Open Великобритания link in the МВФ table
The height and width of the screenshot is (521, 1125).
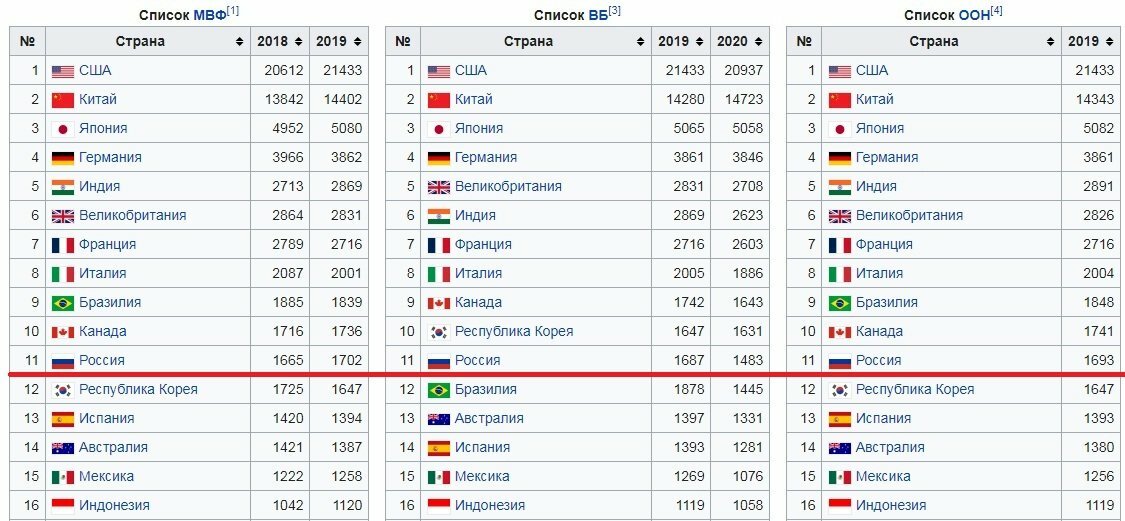click(133, 215)
